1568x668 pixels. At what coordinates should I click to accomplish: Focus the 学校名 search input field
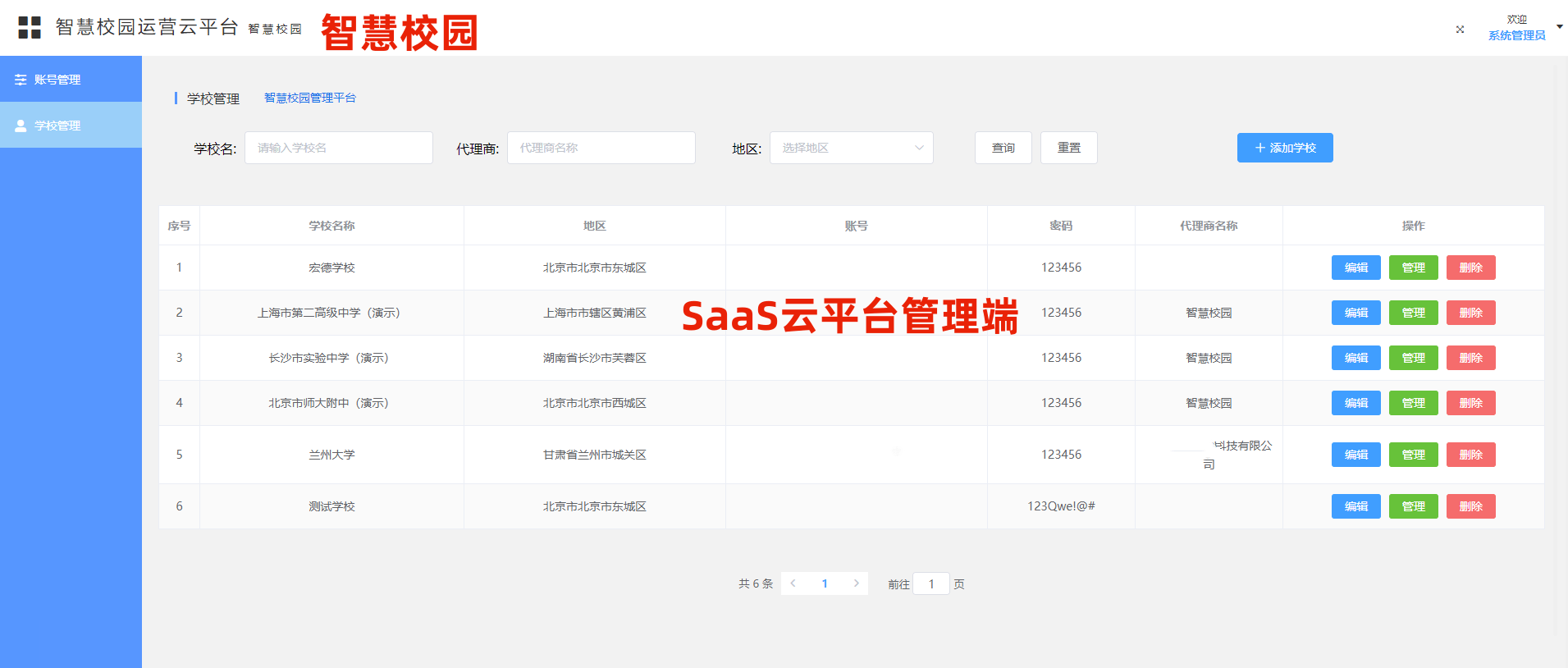pyautogui.click(x=339, y=148)
